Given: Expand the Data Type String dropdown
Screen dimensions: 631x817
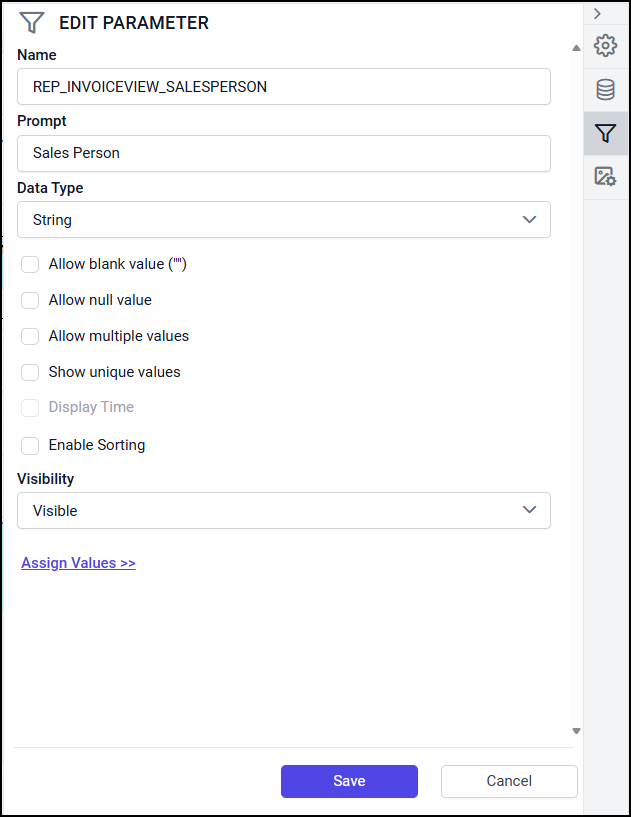Looking at the screenshot, I should pos(284,220).
